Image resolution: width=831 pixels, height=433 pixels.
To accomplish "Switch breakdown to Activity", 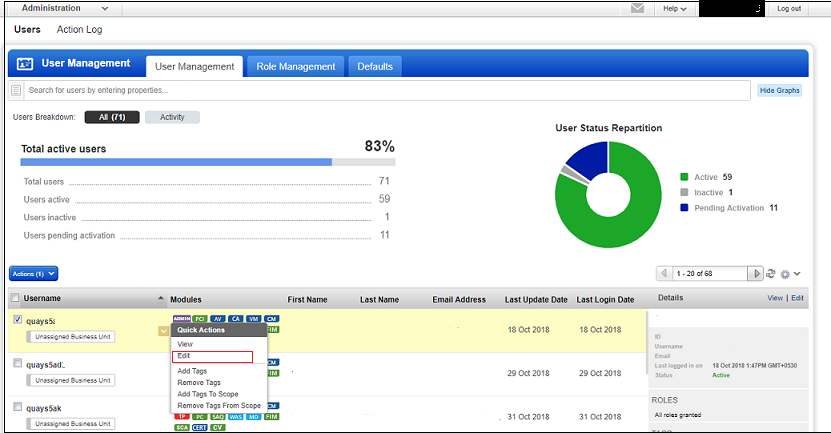I will (x=172, y=117).
